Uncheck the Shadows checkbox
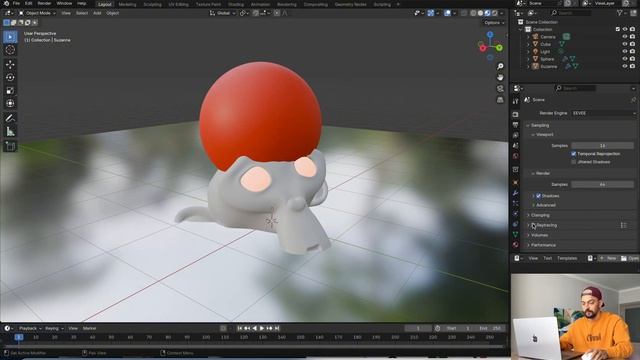 pyautogui.click(x=538, y=196)
